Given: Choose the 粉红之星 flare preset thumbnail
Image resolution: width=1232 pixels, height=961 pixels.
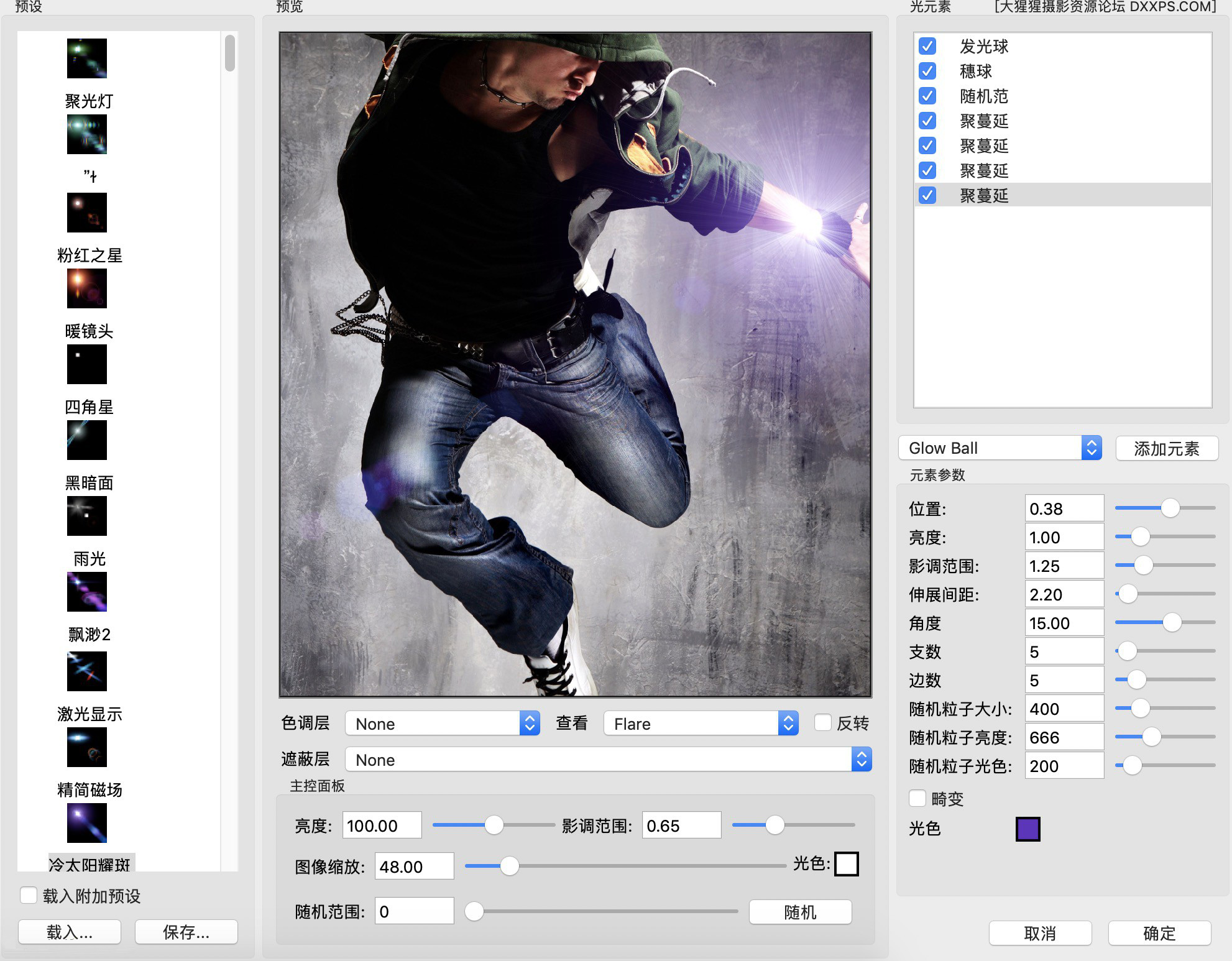Looking at the screenshot, I should coord(86,212).
